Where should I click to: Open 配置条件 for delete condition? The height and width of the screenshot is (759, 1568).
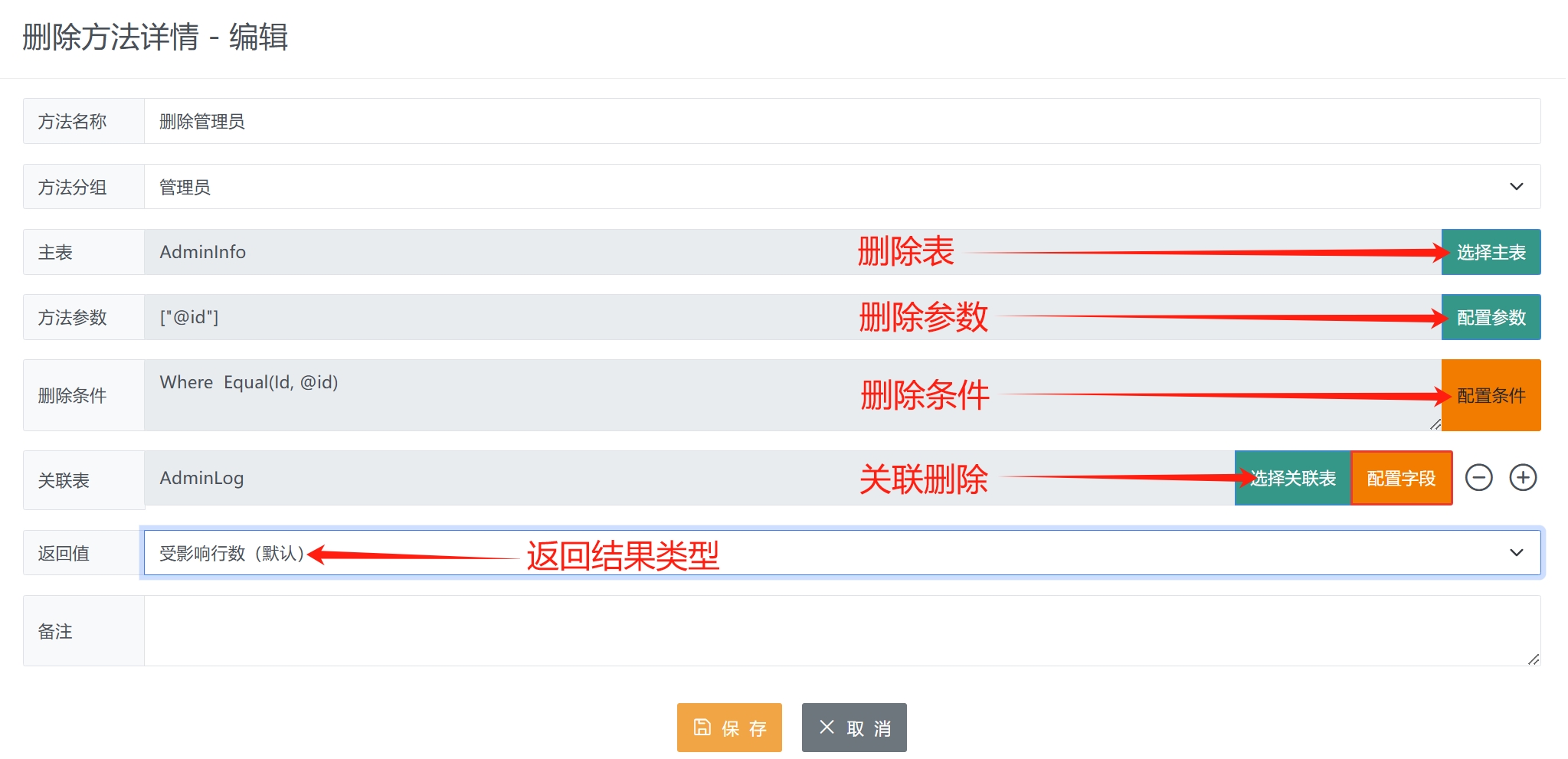[x=1491, y=395]
